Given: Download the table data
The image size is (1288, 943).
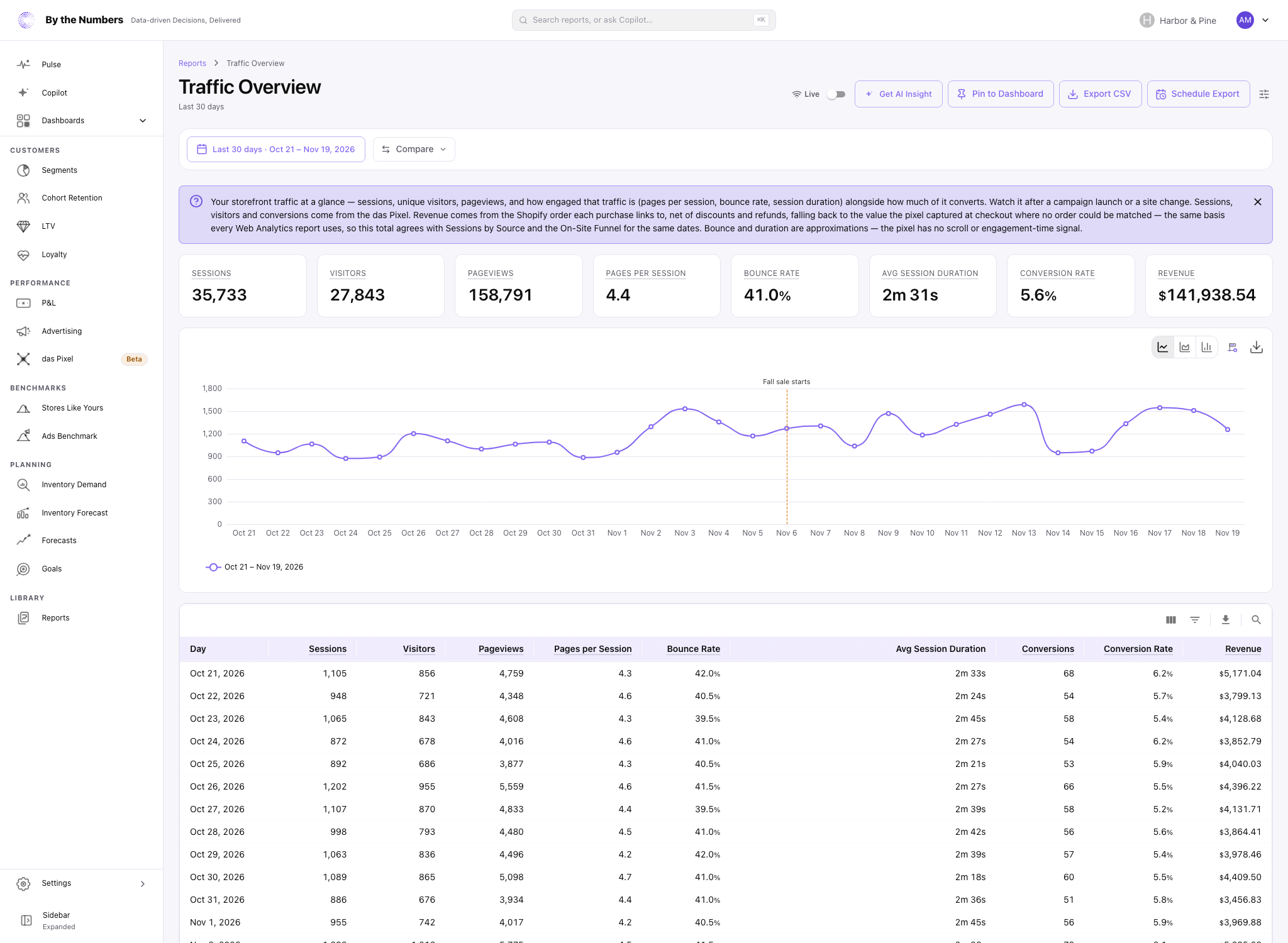Looking at the screenshot, I should pos(1226,620).
